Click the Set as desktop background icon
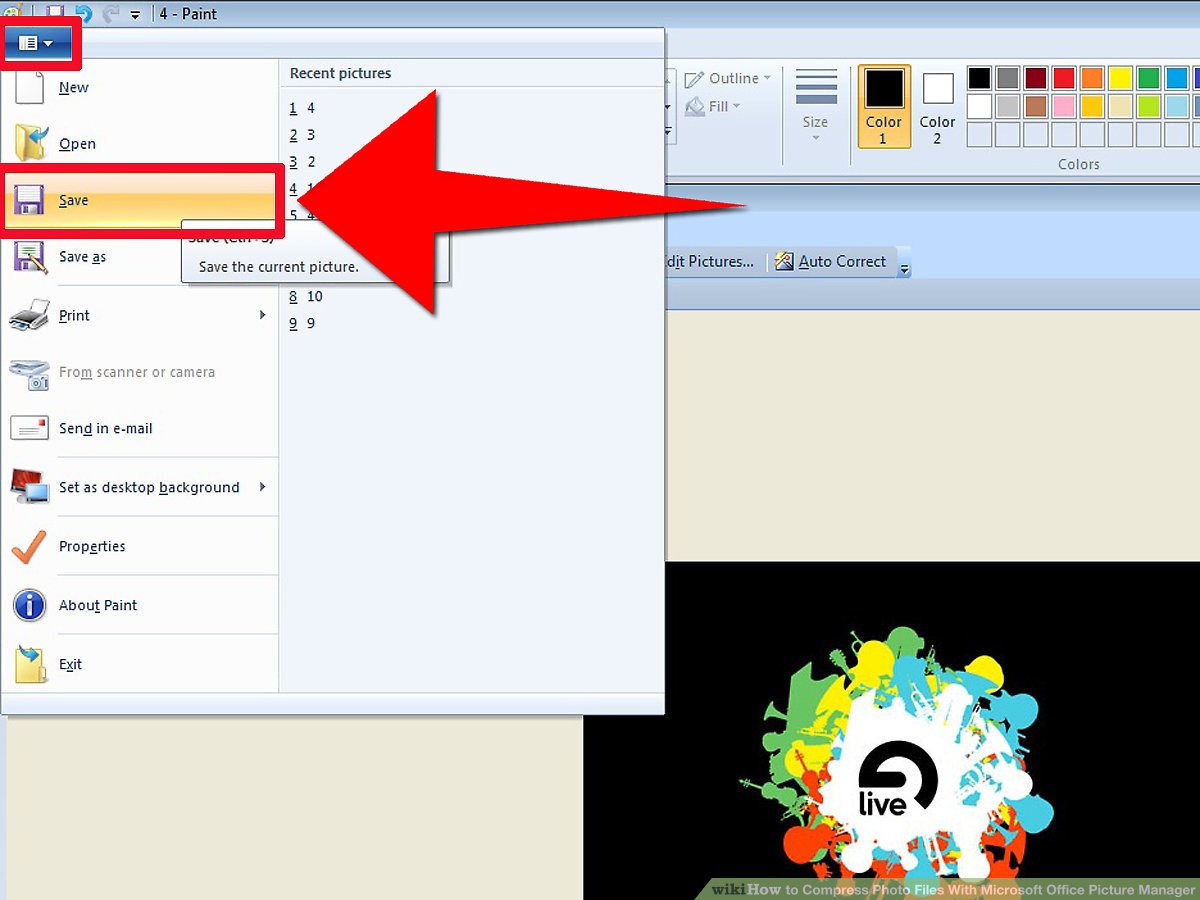This screenshot has width=1200, height=900. [28, 486]
